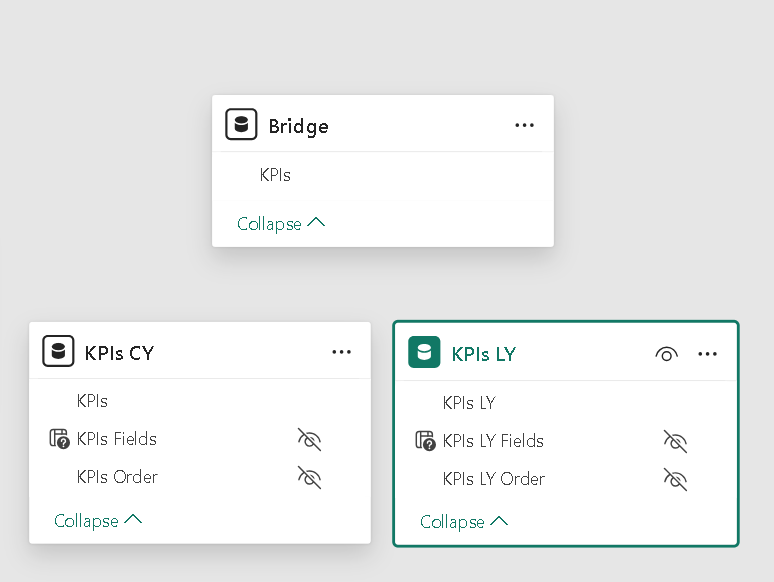Click the KPIs CY table database icon
Screen dimensions: 774x582
click(58, 352)
